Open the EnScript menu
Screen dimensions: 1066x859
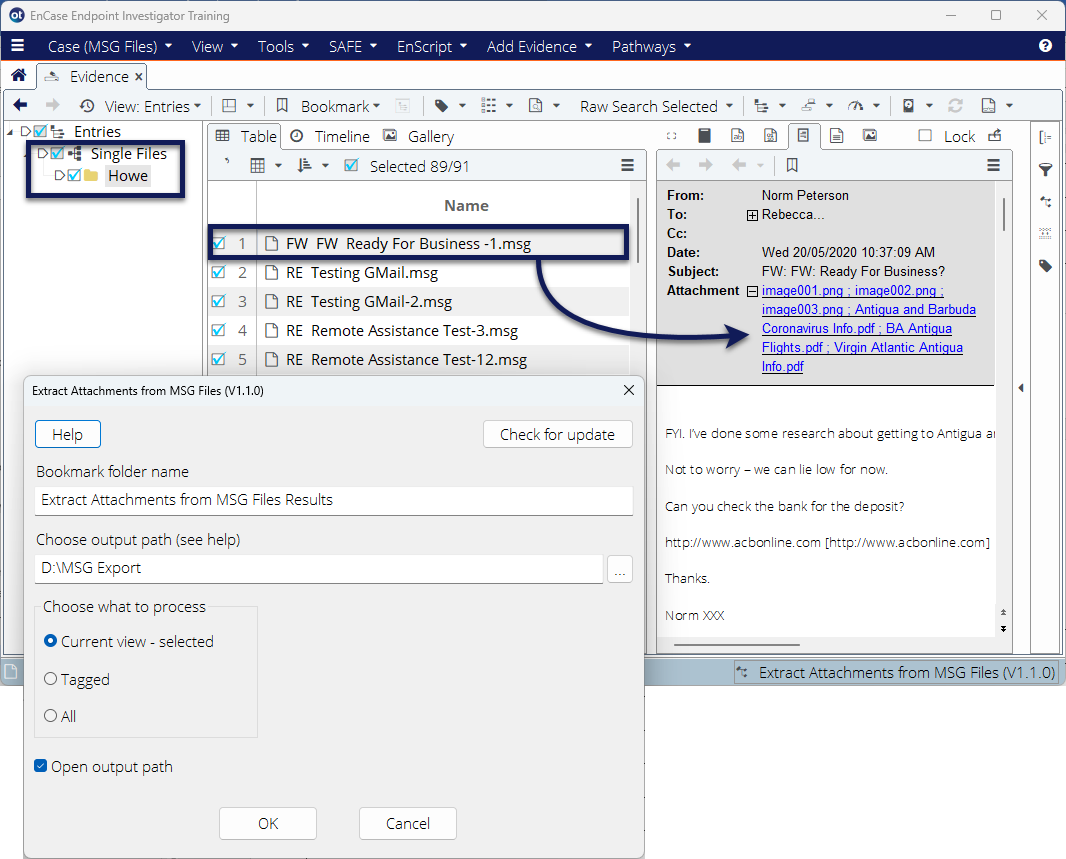pyautogui.click(x=432, y=46)
